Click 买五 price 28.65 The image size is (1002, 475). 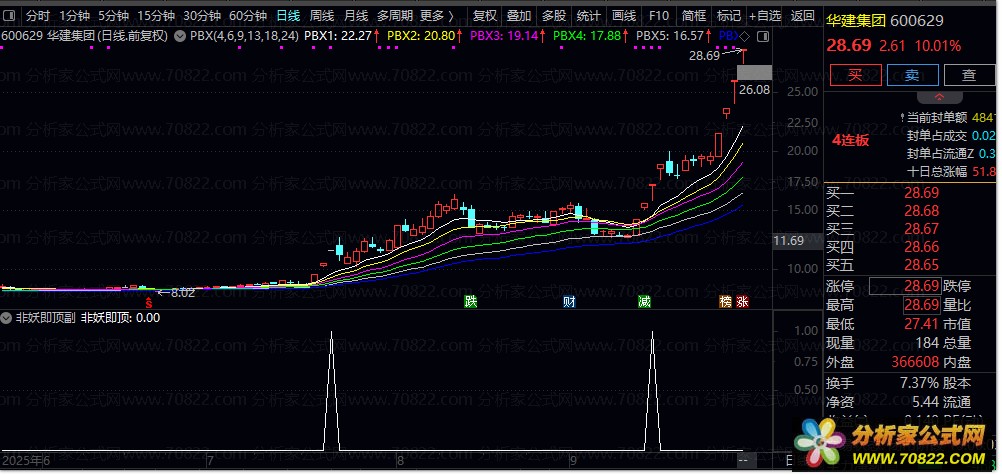click(921, 265)
